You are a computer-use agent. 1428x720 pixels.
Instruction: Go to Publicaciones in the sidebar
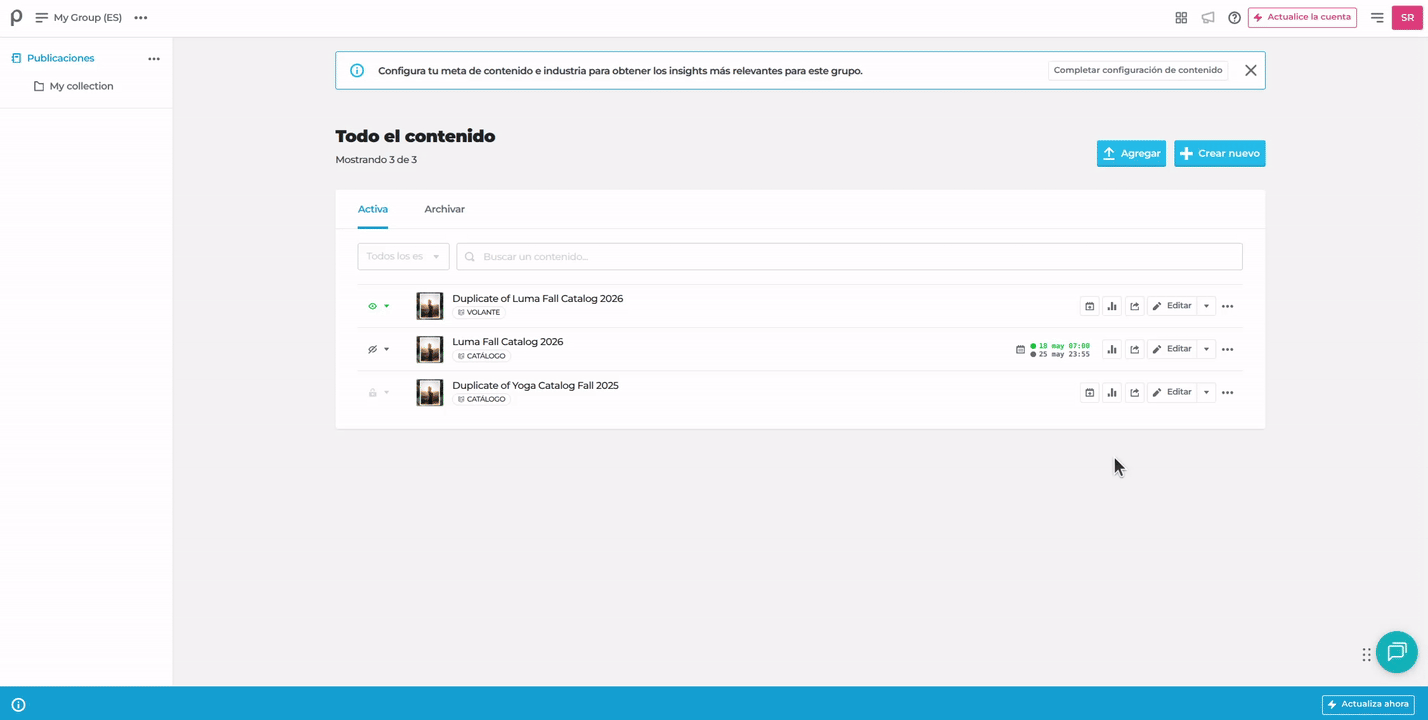(x=60, y=58)
